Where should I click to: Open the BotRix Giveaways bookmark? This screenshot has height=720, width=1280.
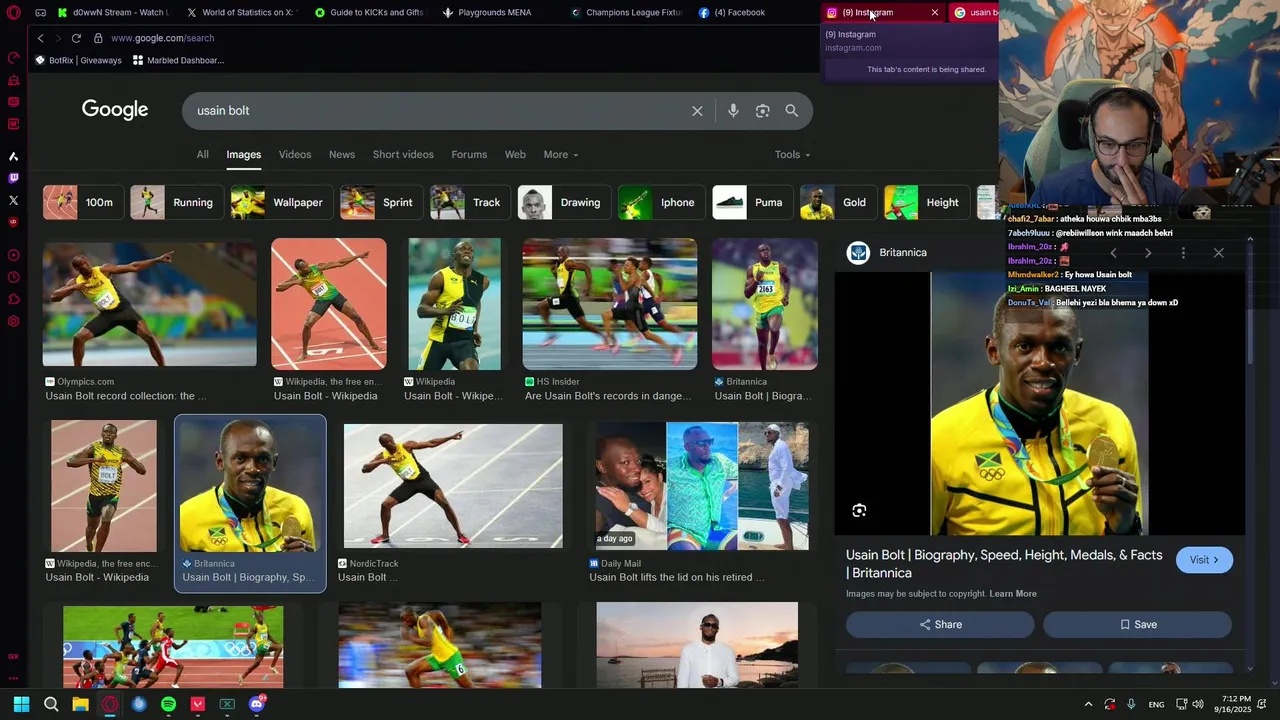pos(78,60)
